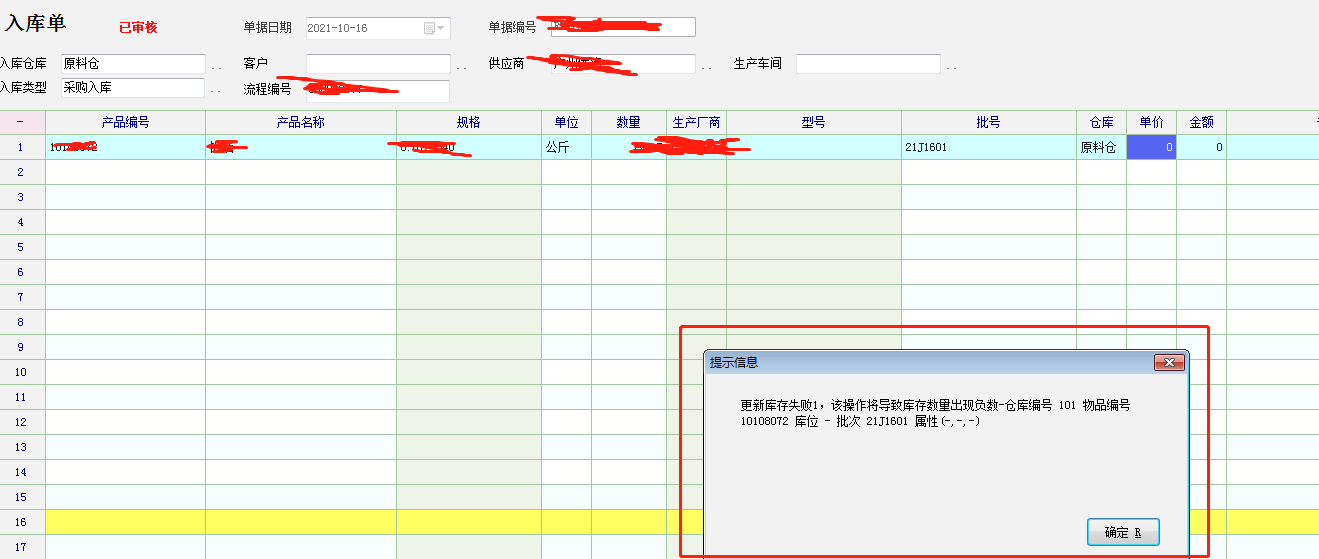This screenshot has height=559, width=1319.
Task: Click the 已审核 status label
Action: (138, 28)
